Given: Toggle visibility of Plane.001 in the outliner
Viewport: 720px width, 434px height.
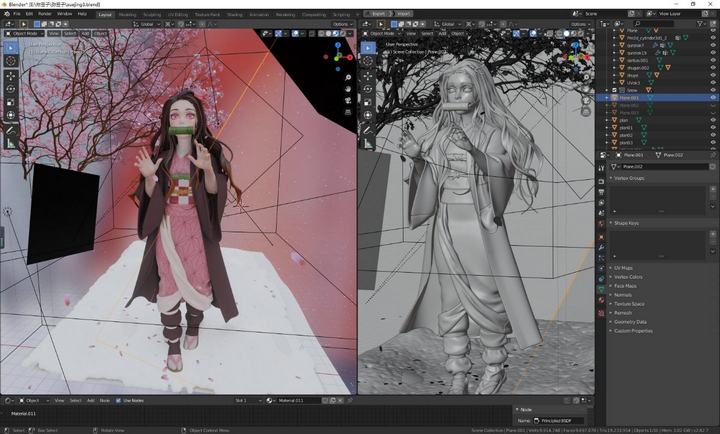Looking at the screenshot, I should click(x=713, y=98).
